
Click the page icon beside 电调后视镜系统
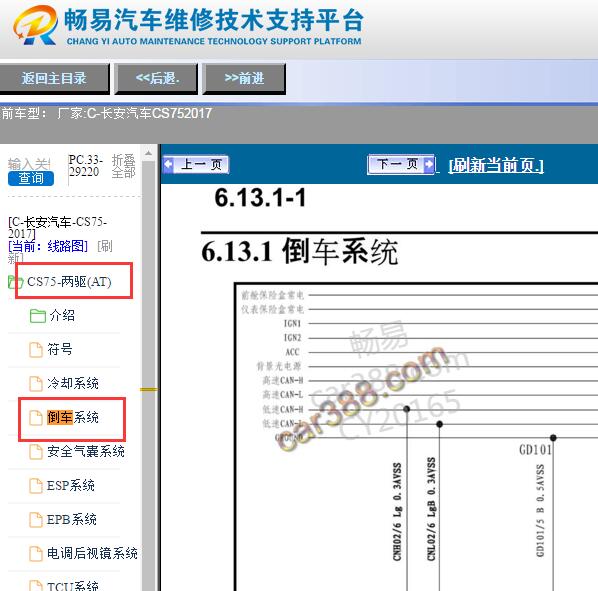click(x=36, y=554)
